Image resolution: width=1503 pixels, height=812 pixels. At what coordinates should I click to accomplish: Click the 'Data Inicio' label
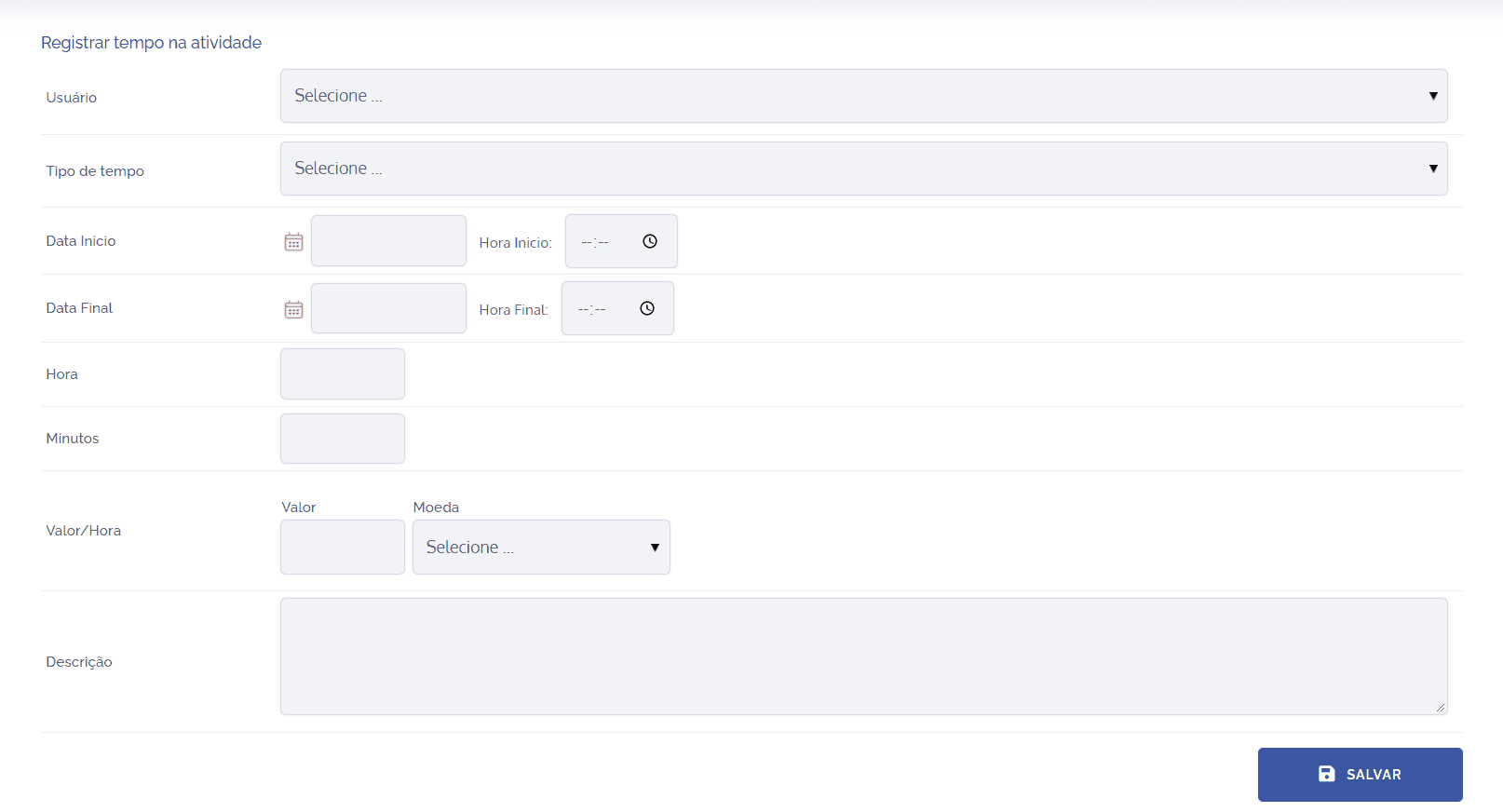click(81, 241)
